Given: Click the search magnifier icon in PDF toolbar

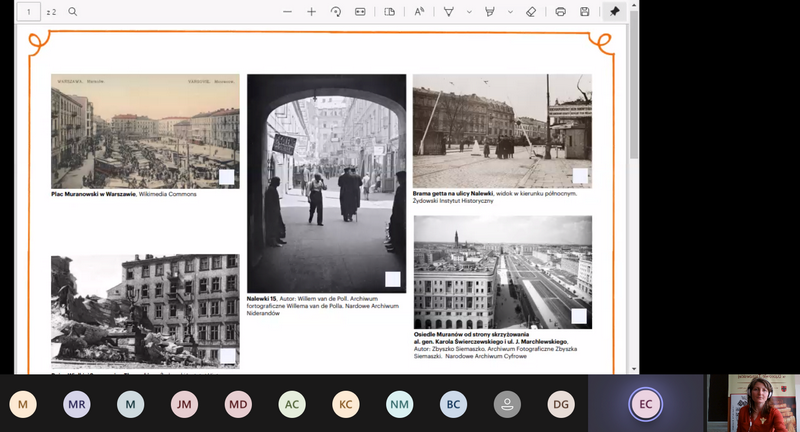Looking at the screenshot, I should pyautogui.click(x=73, y=12).
